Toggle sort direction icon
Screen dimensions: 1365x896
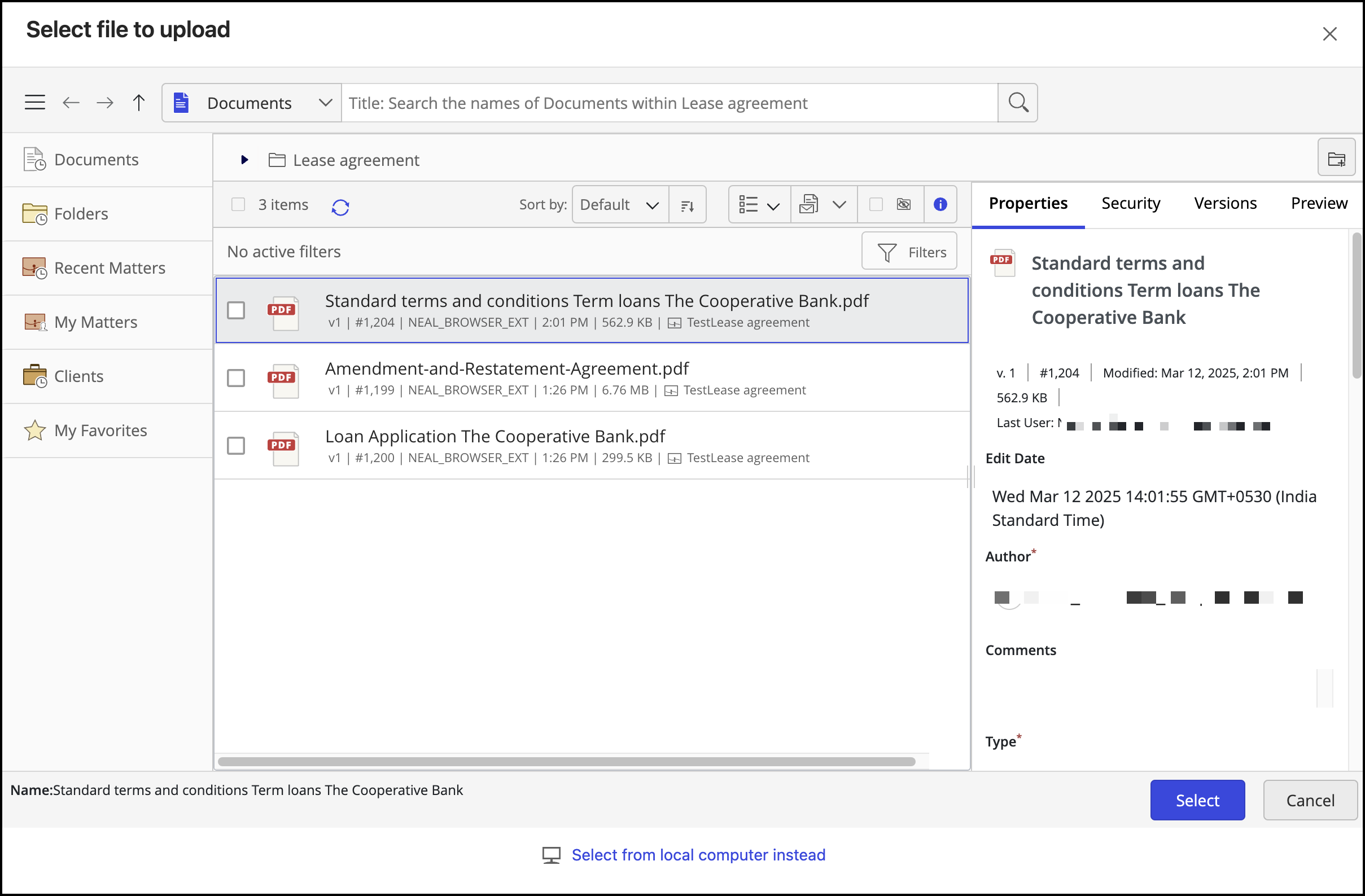[687, 205]
